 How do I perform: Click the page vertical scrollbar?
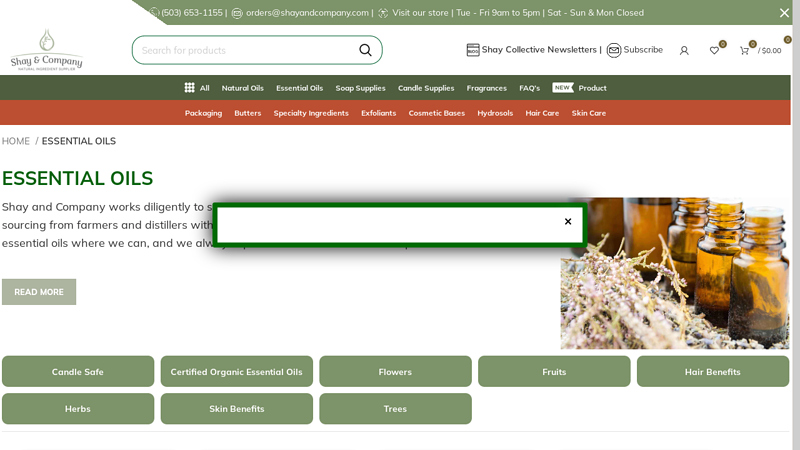pyautogui.click(x=796, y=225)
